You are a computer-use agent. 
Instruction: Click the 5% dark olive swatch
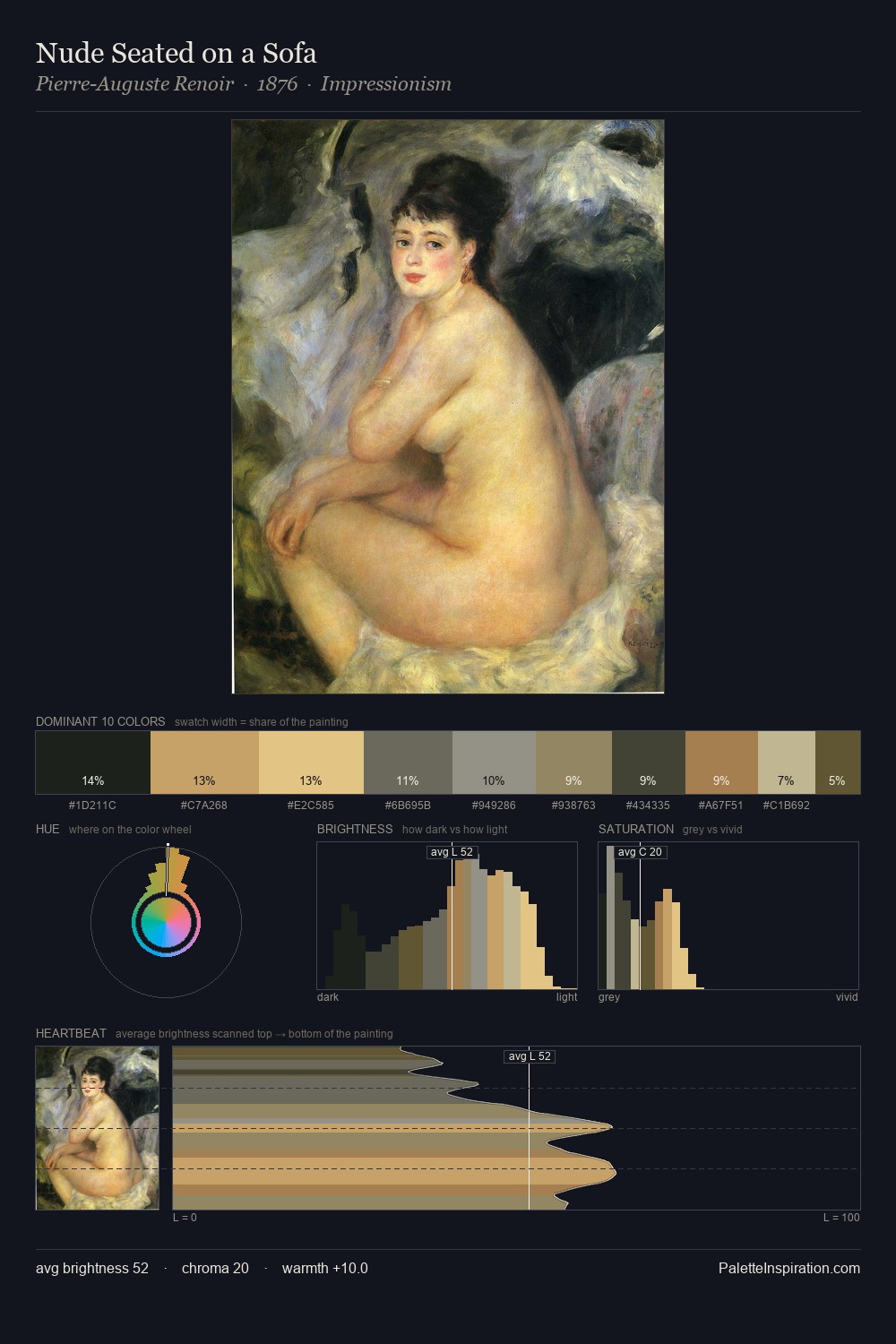pyautogui.click(x=838, y=762)
